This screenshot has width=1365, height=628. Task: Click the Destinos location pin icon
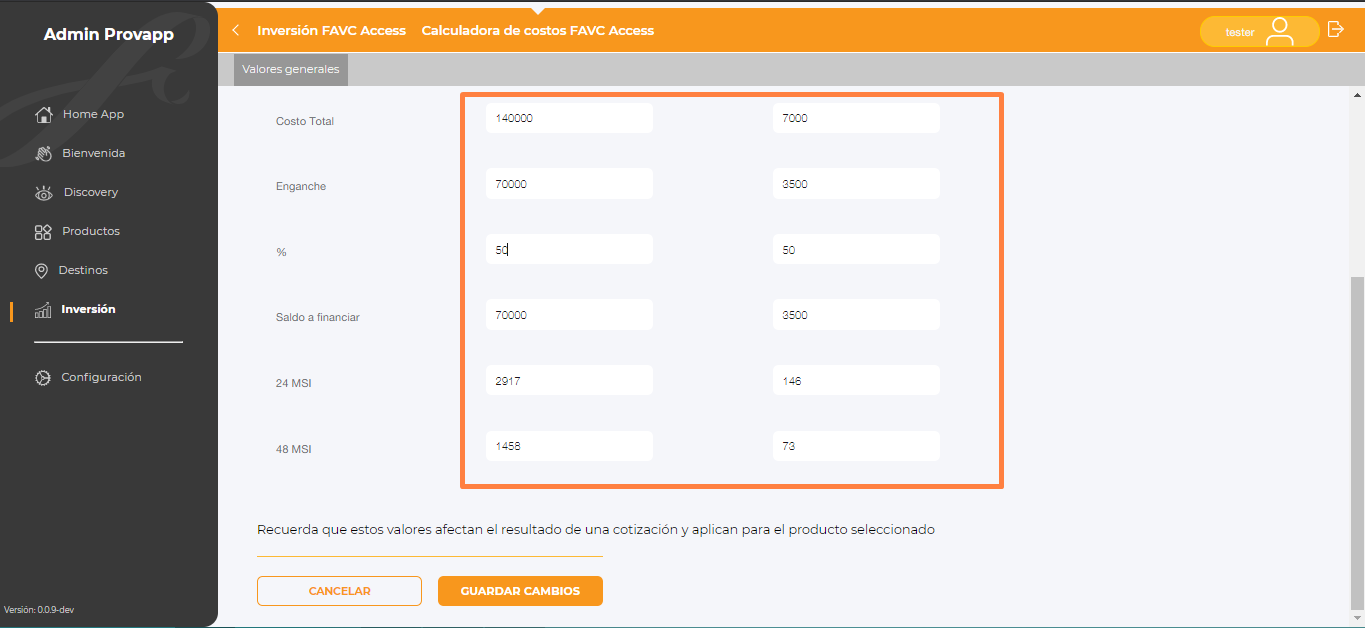[41, 271]
